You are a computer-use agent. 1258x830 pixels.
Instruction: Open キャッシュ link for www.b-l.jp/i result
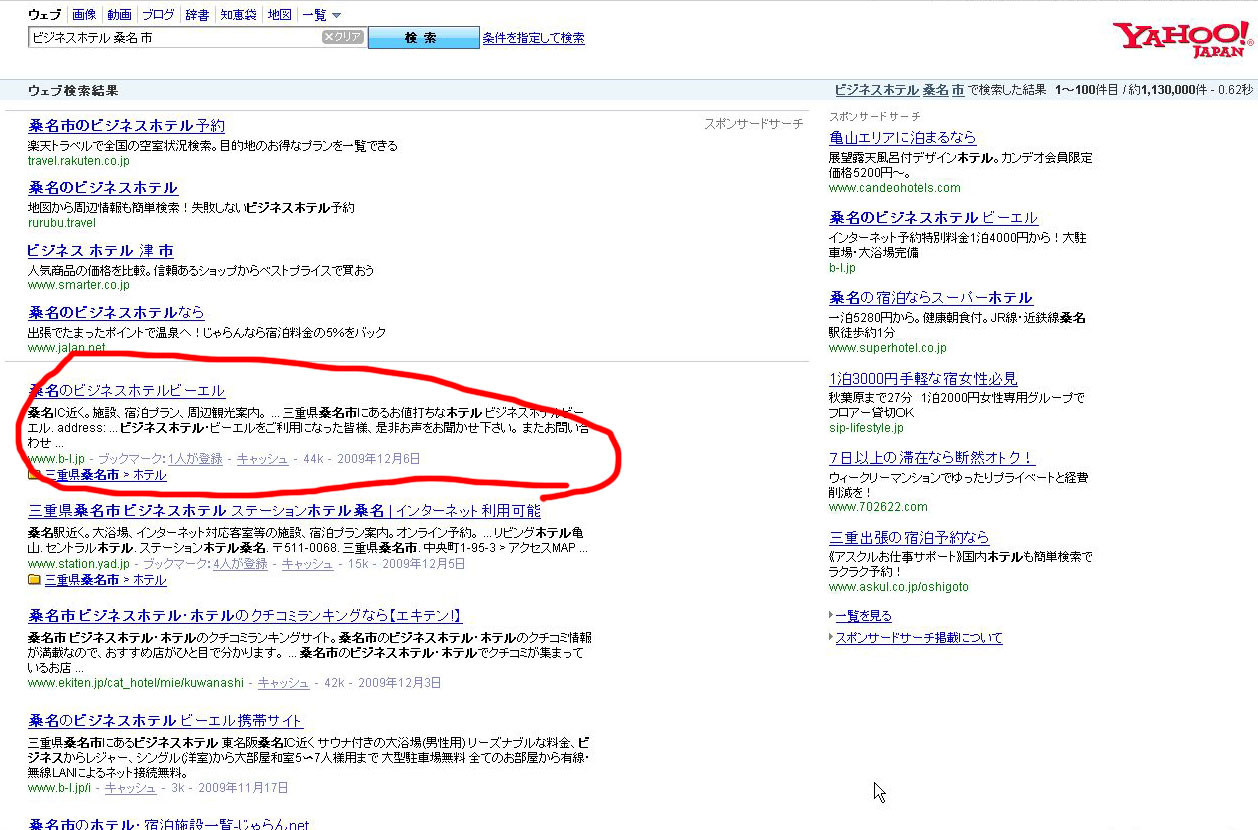[131, 788]
